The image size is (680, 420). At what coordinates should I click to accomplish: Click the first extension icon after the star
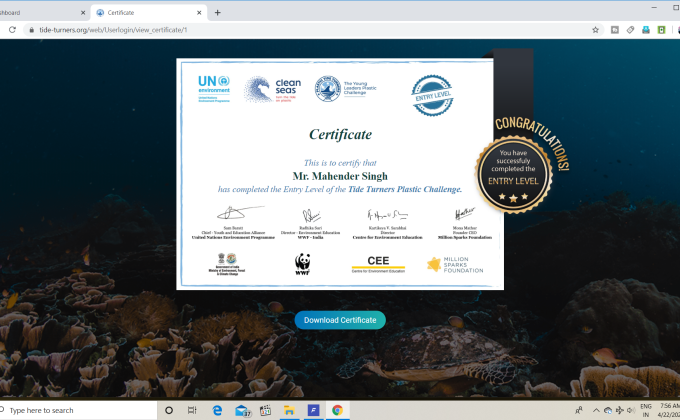[x=615, y=30]
